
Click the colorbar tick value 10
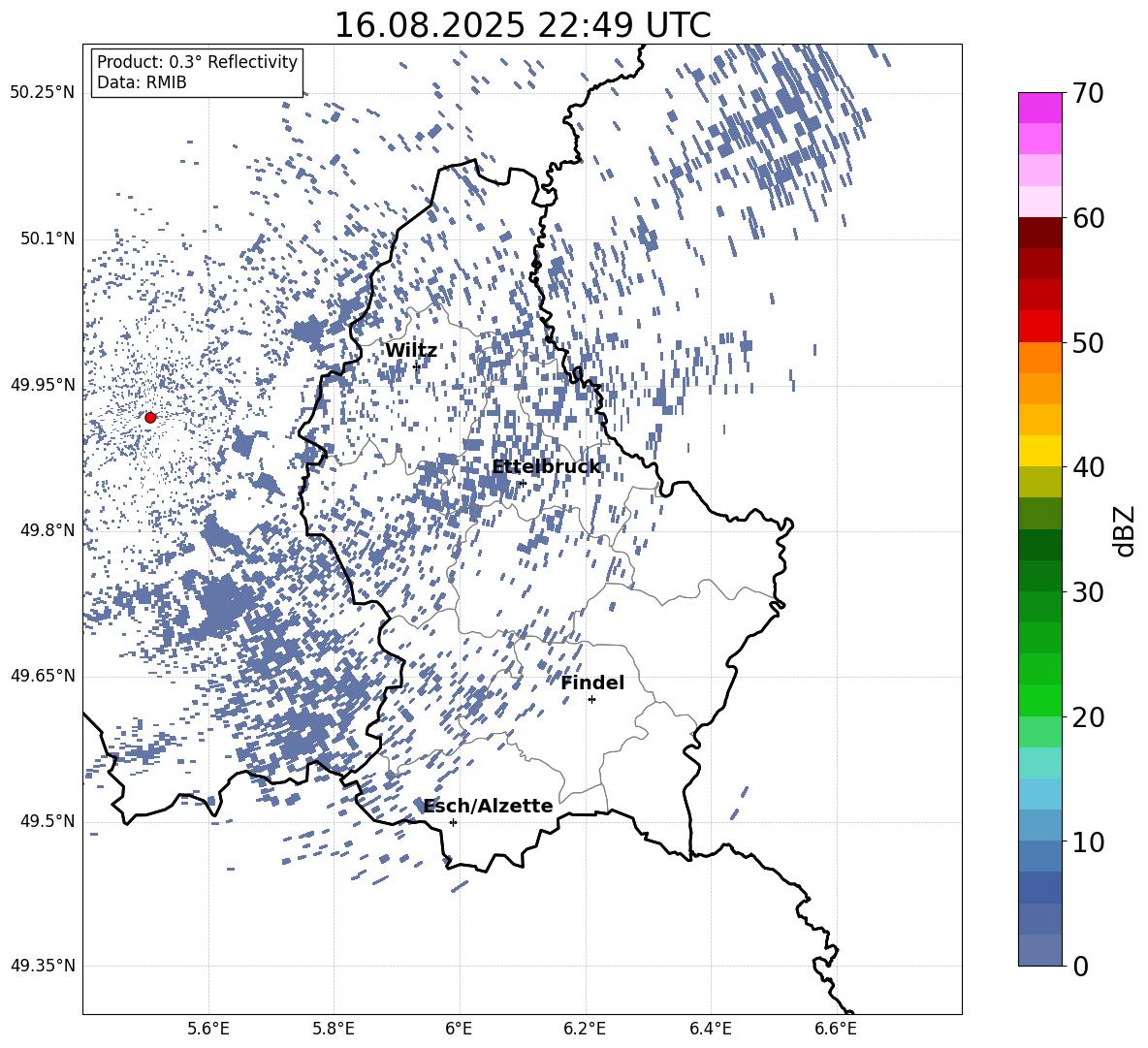pyautogui.click(x=1088, y=842)
